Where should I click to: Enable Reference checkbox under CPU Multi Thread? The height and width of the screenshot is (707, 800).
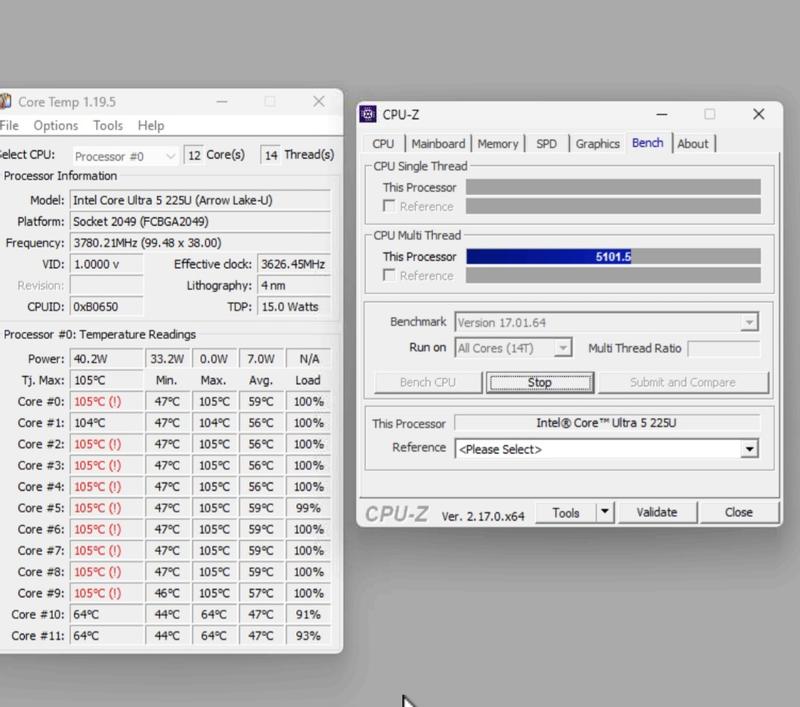click(389, 275)
